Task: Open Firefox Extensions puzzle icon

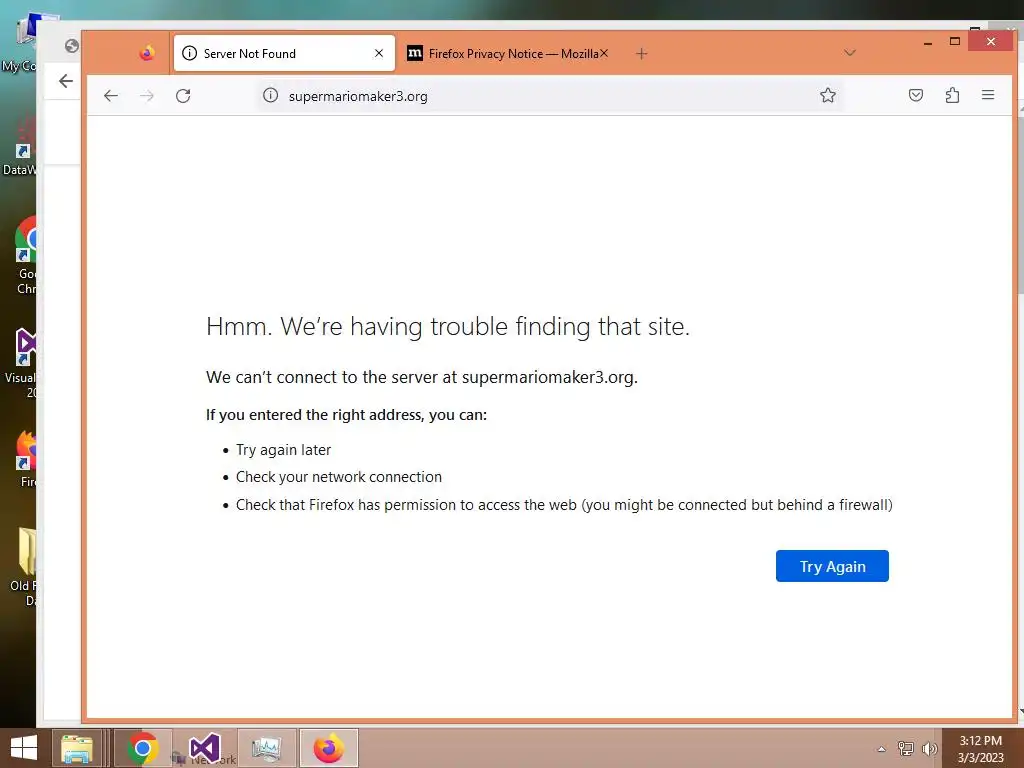Action: (952, 95)
